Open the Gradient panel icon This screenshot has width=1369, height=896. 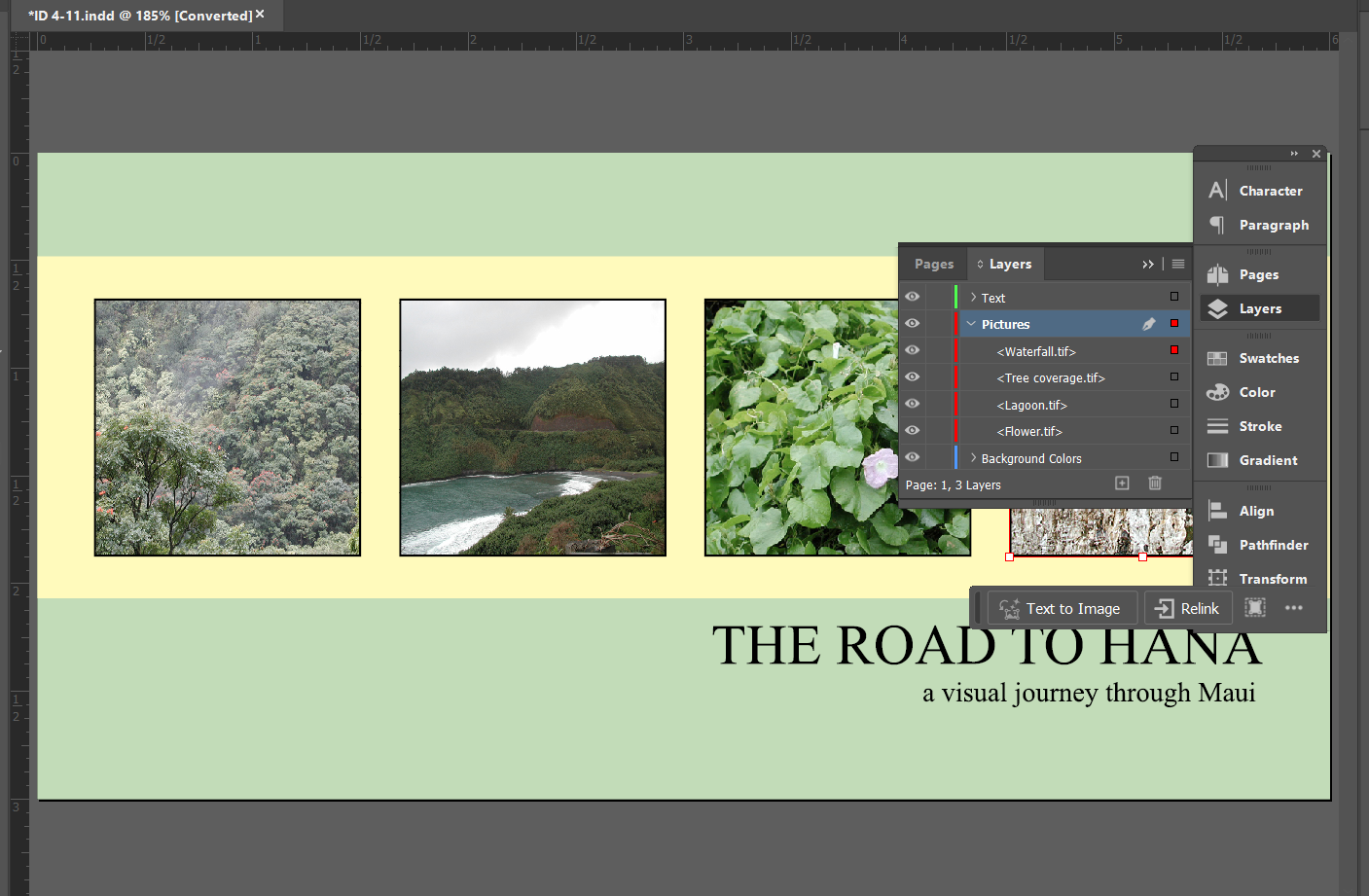(x=1217, y=460)
